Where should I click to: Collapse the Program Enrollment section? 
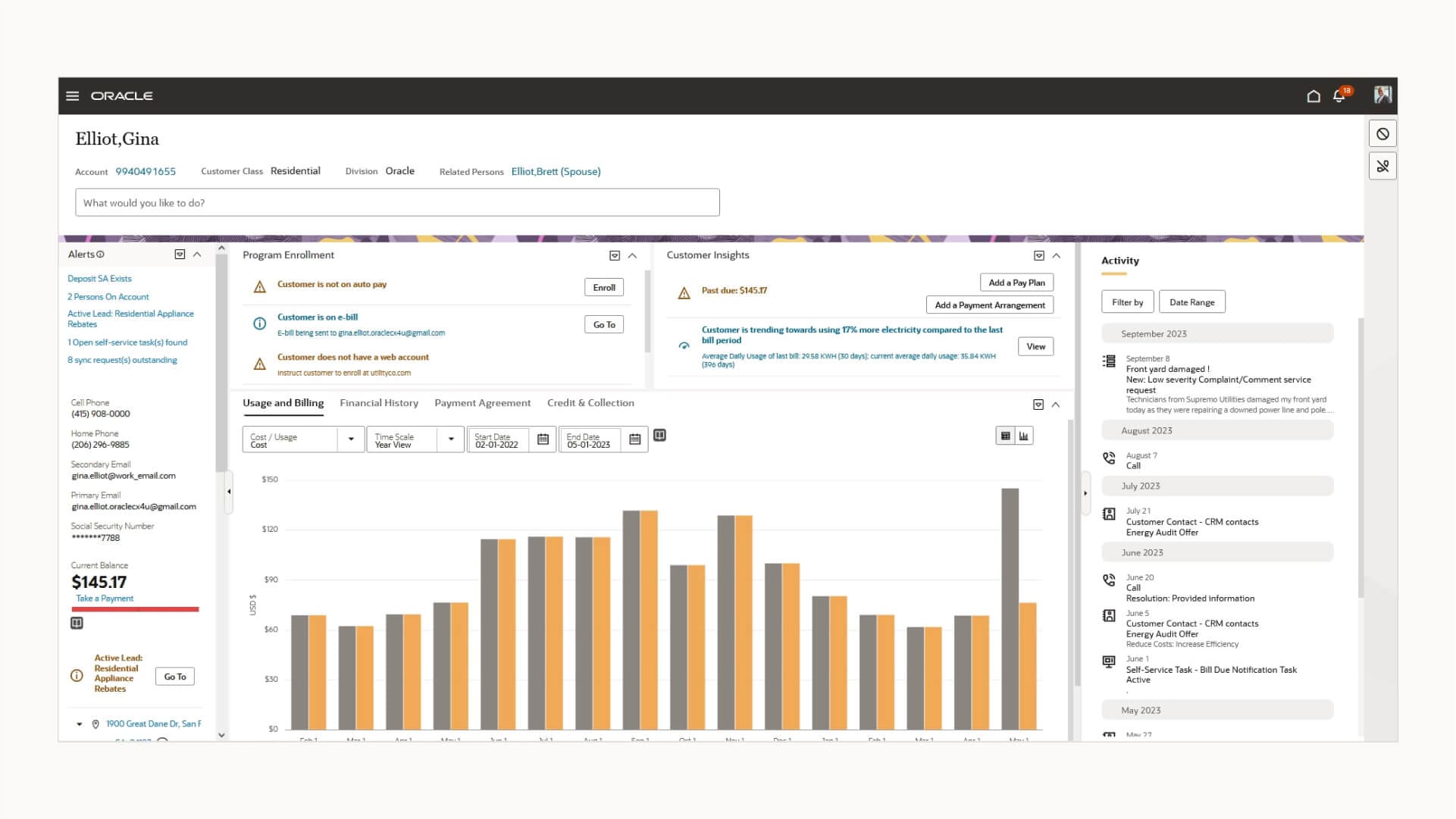pos(633,256)
